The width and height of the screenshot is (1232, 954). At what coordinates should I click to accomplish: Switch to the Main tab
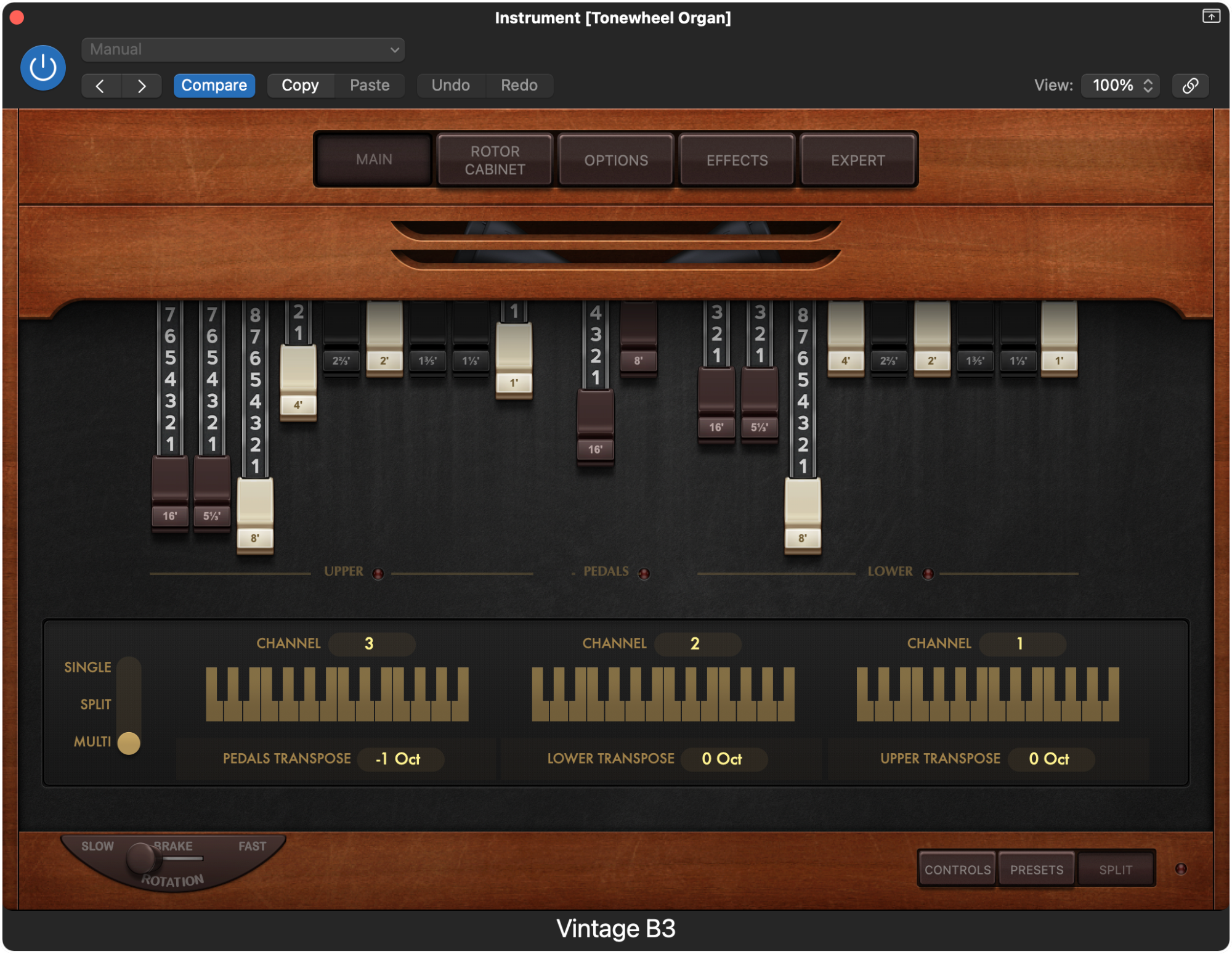374,160
